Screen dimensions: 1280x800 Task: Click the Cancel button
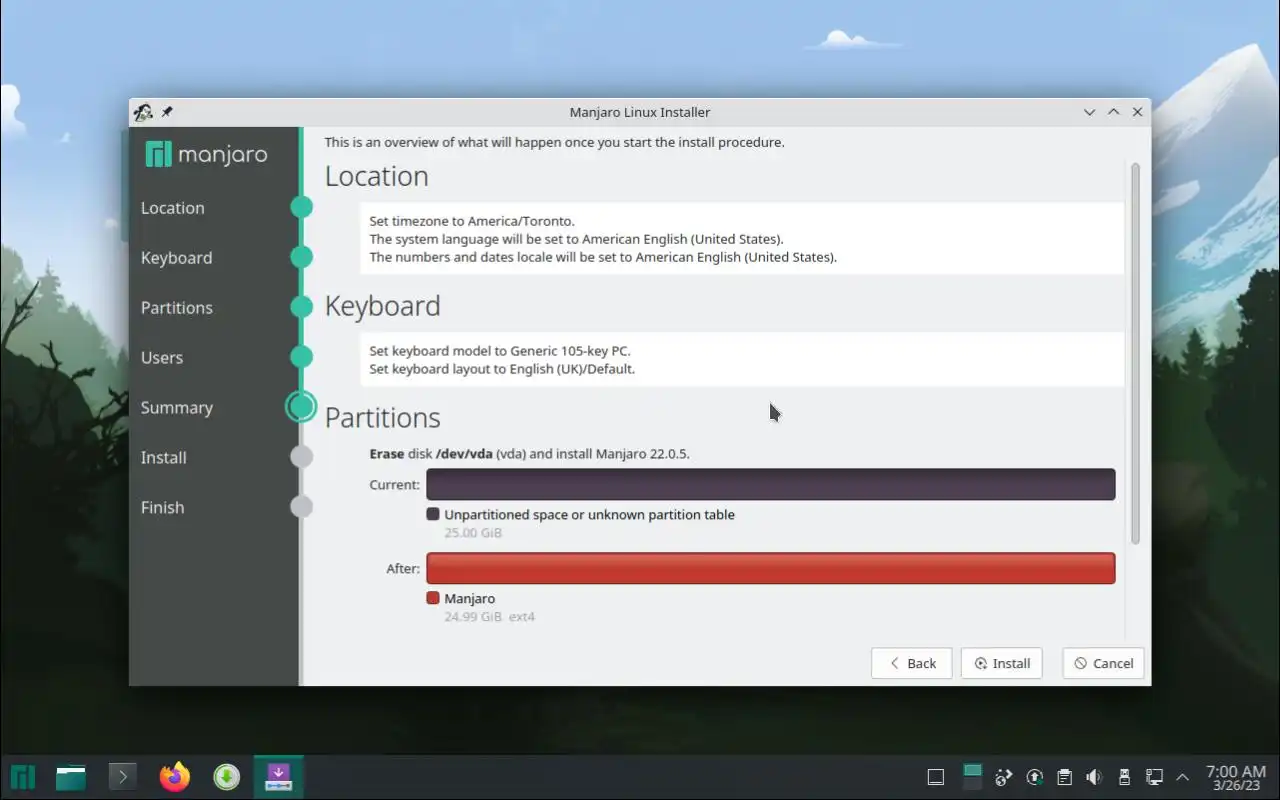point(1103,663)
